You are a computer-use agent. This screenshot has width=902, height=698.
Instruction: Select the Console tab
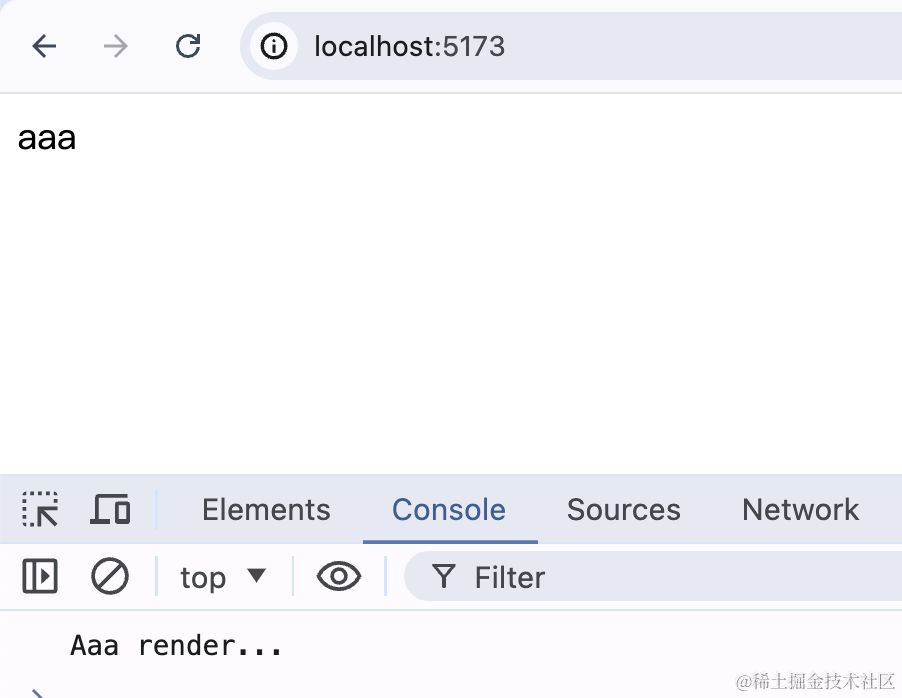pyautogui.click(x=449, y=510)
